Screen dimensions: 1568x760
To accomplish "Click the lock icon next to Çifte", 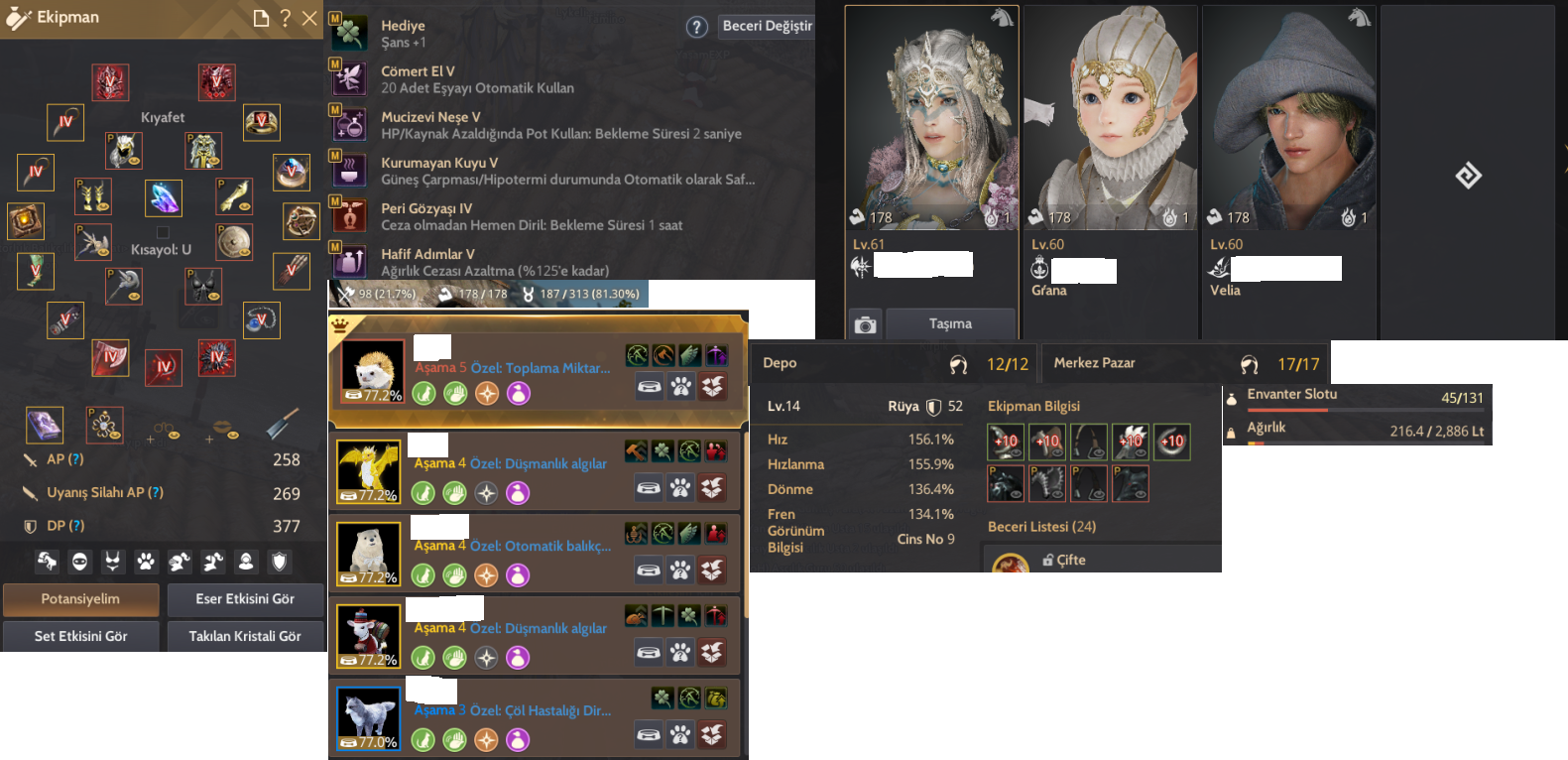I will pyautogui.click(x=1047, y=561).
